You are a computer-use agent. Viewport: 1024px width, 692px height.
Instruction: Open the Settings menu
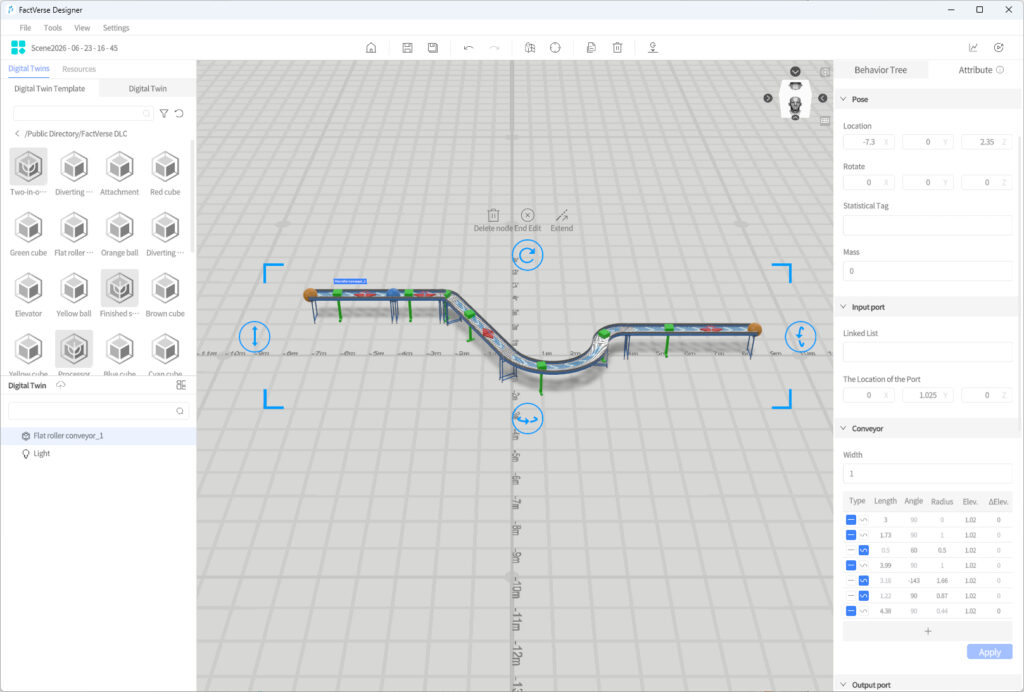116,27
